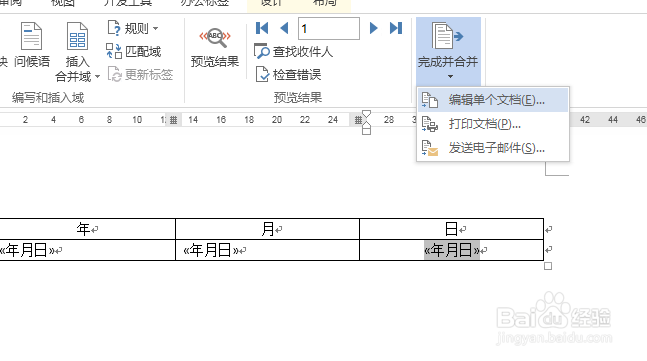Image resolution: width=647 pixels, height=361 pixels.
Task: Click the ruler indent marker
Action: [x=366, y=123]
